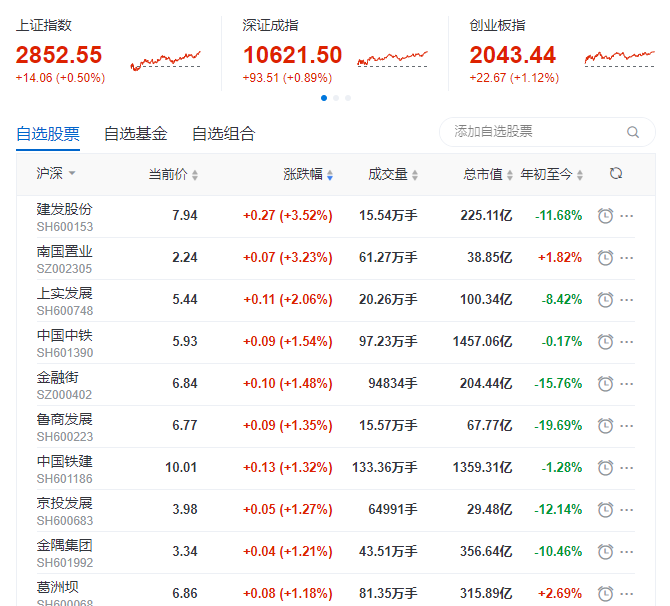Open stock 京投发展 SH600683
This screenshot has width=670, height=606.
65,511
